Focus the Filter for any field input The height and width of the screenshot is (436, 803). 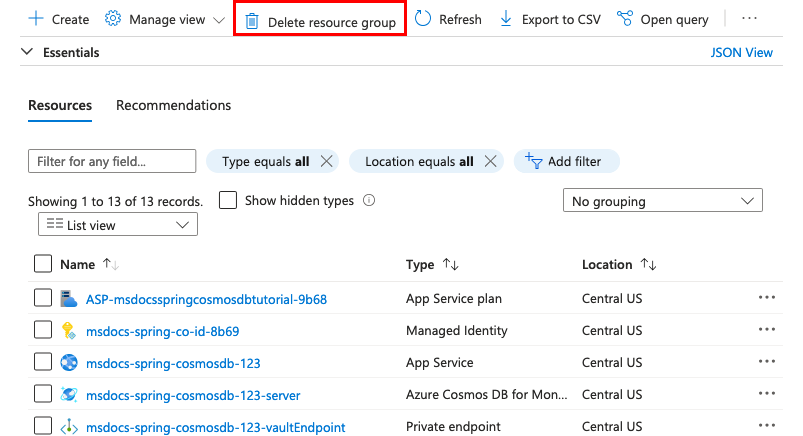pyautogui.click(x=112, y=161)
